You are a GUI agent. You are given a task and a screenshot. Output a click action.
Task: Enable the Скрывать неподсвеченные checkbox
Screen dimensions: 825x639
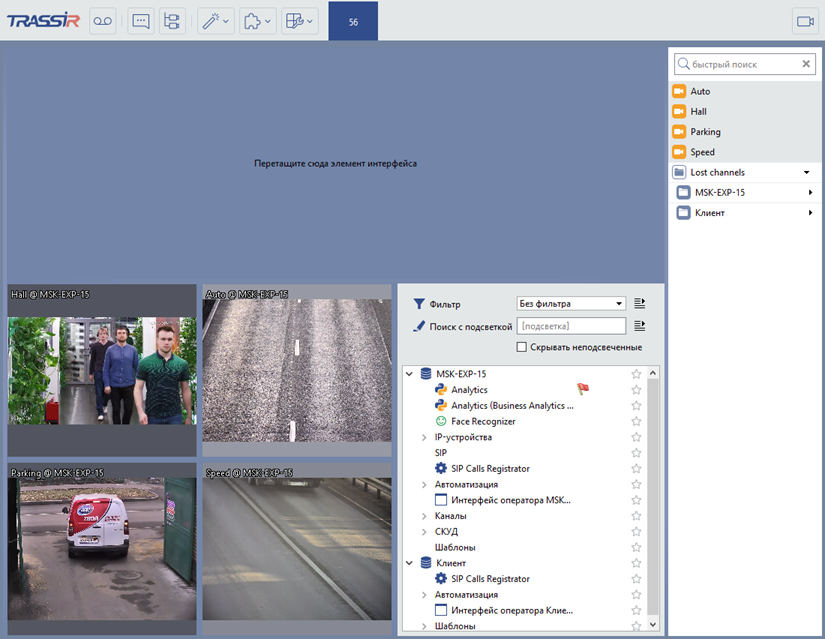(x=521, y=347)
